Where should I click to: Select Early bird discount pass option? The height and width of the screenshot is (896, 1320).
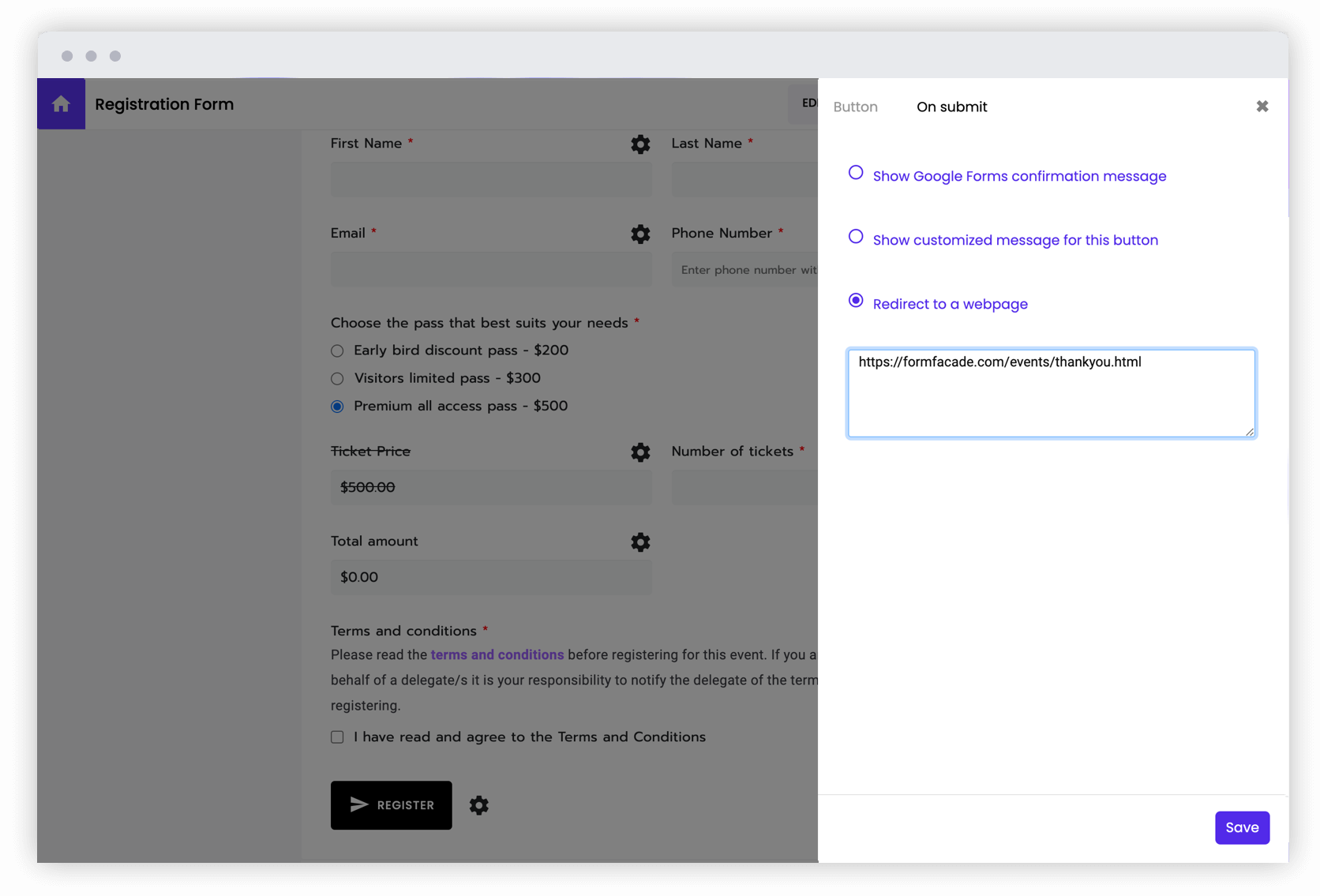coord(337,351)
